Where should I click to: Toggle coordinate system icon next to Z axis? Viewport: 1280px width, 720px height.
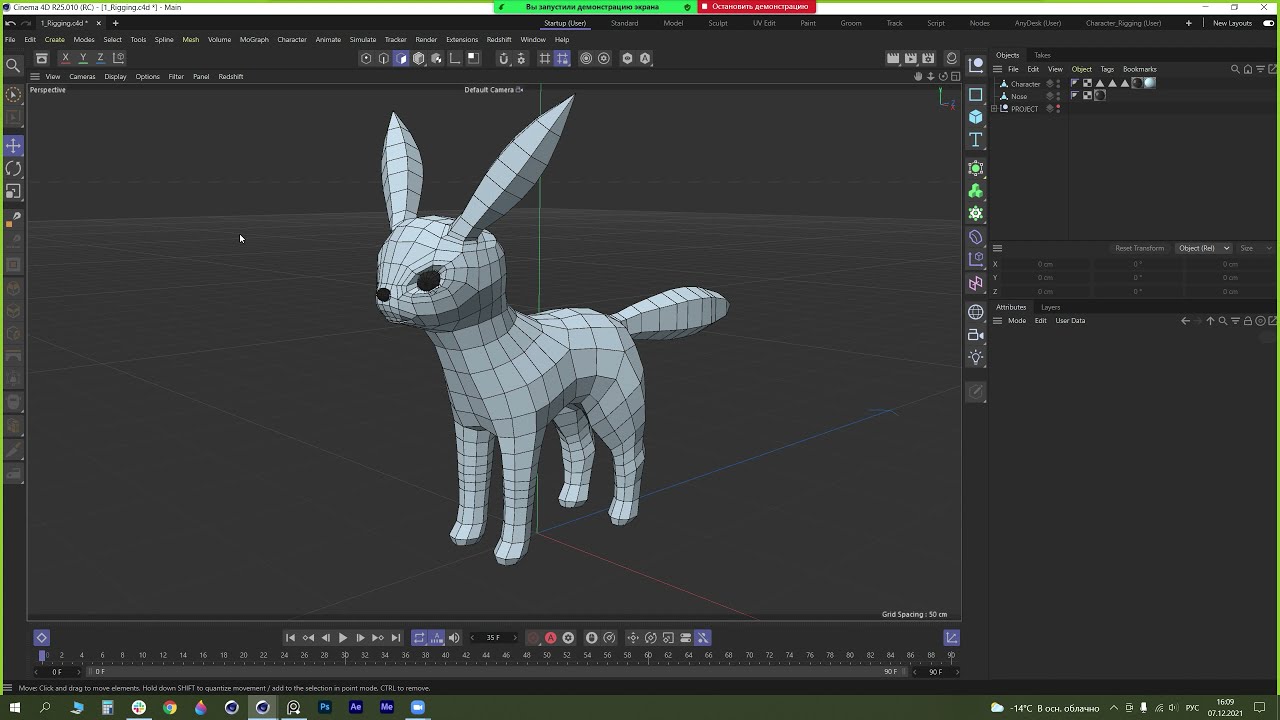[118, 58]
